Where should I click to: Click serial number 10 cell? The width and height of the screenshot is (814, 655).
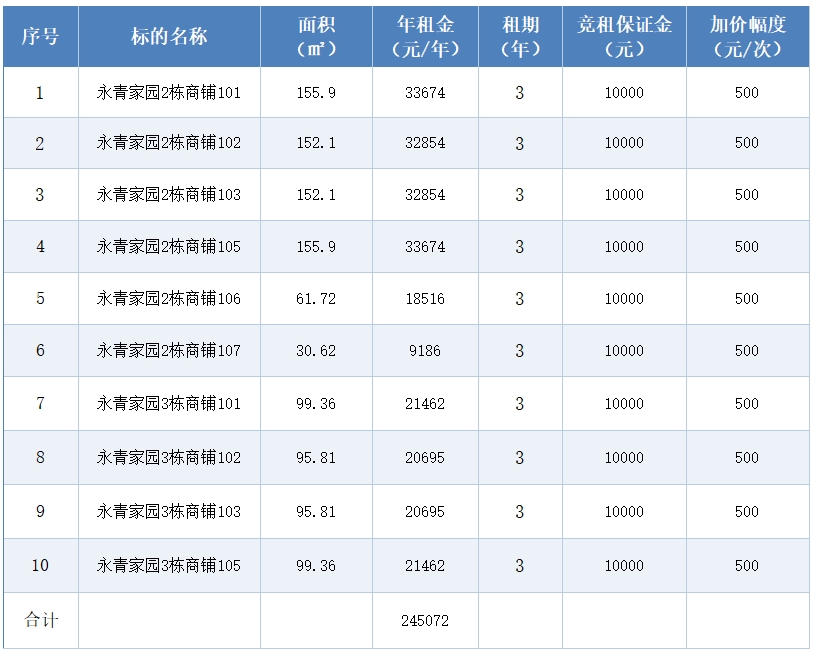coord(40,566)
